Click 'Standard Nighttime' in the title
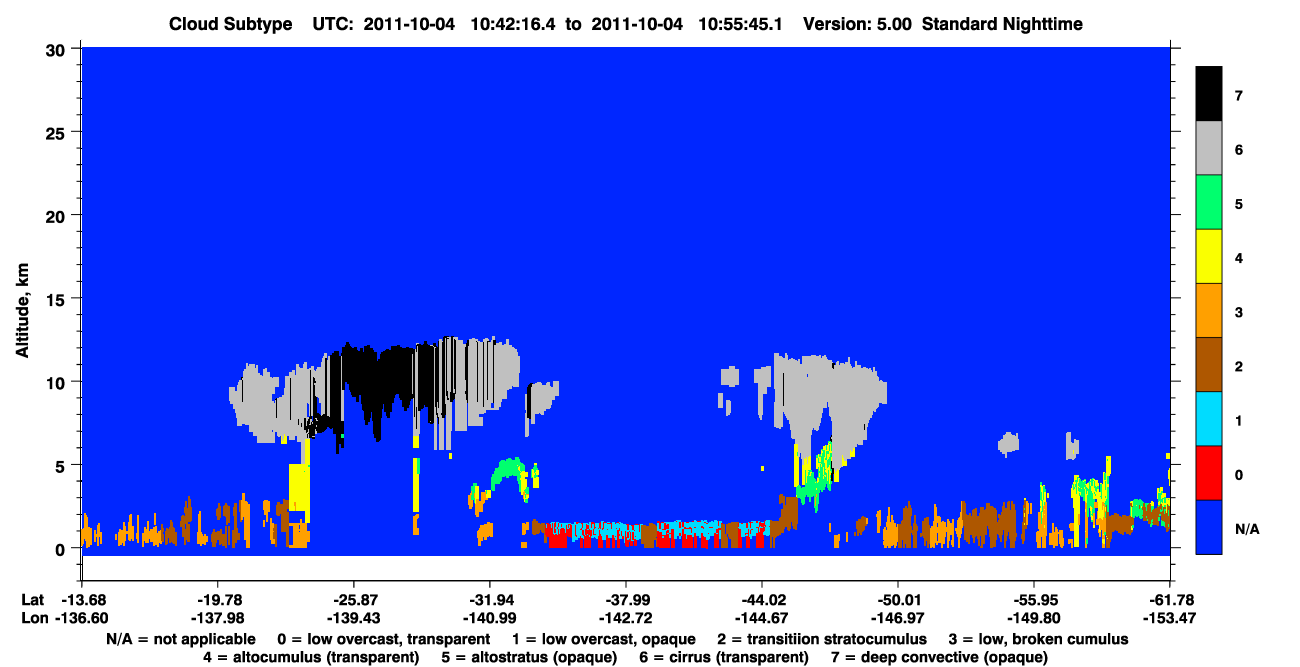The image size is (1300, 667). pos(1002,23)
